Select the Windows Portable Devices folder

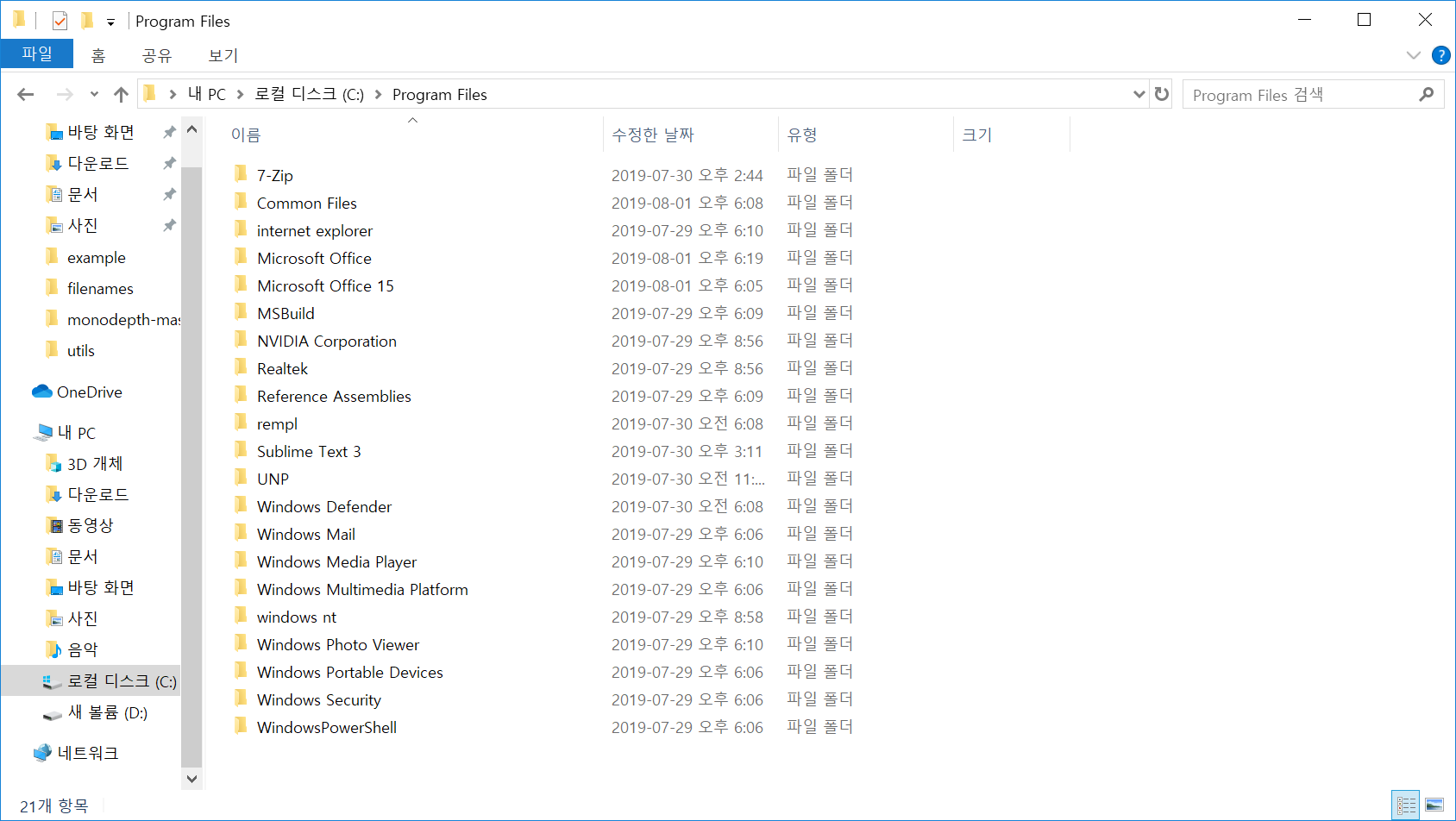349,672
